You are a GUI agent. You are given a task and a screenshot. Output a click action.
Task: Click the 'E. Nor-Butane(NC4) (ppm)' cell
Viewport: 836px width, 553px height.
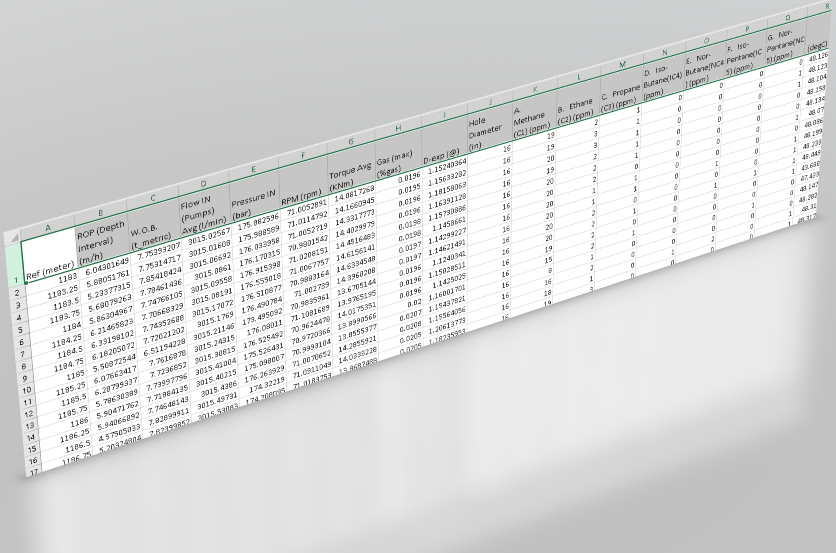coord(704,67)
